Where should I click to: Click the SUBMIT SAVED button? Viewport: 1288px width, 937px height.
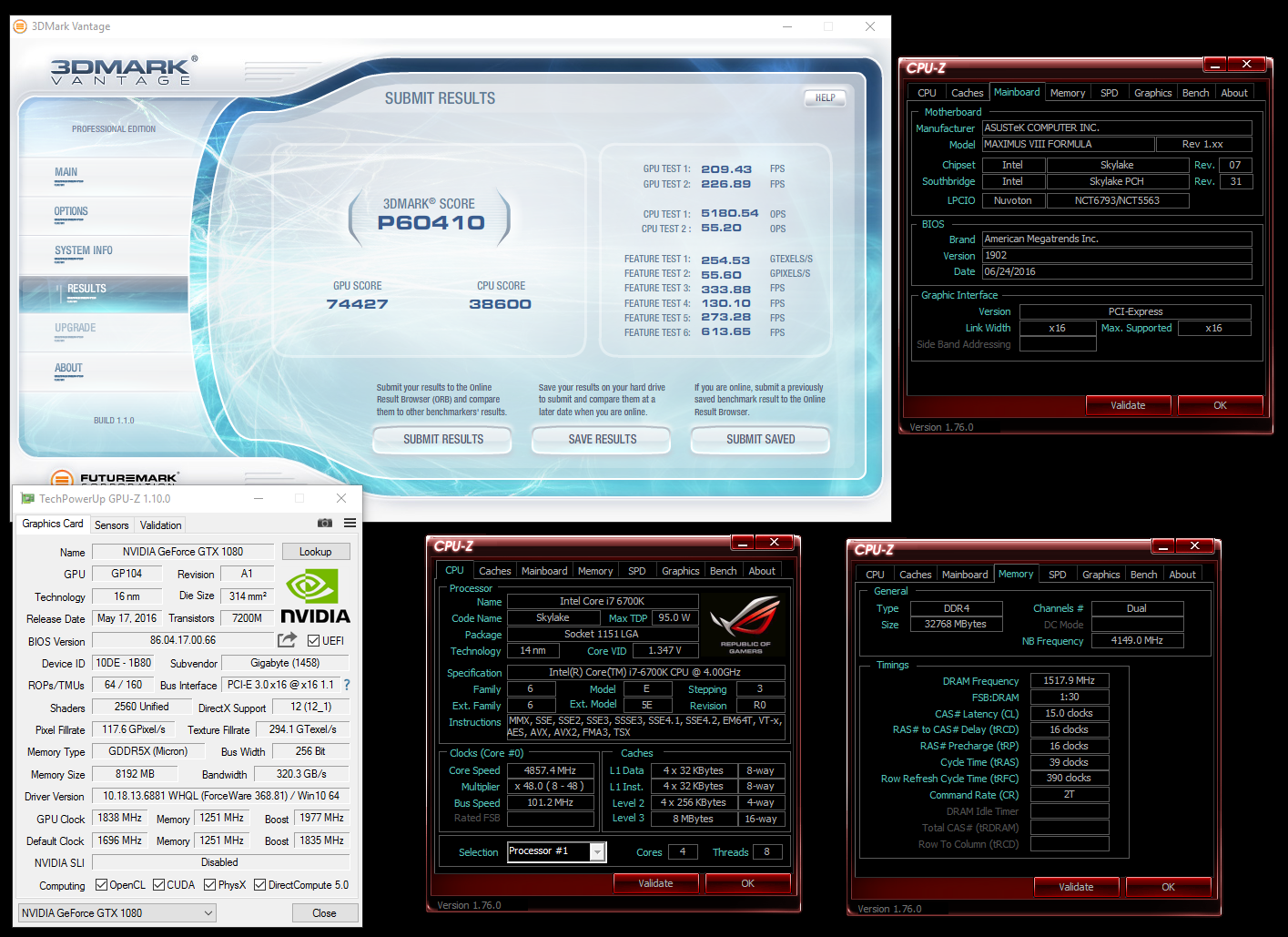click(x=761, y=439)
